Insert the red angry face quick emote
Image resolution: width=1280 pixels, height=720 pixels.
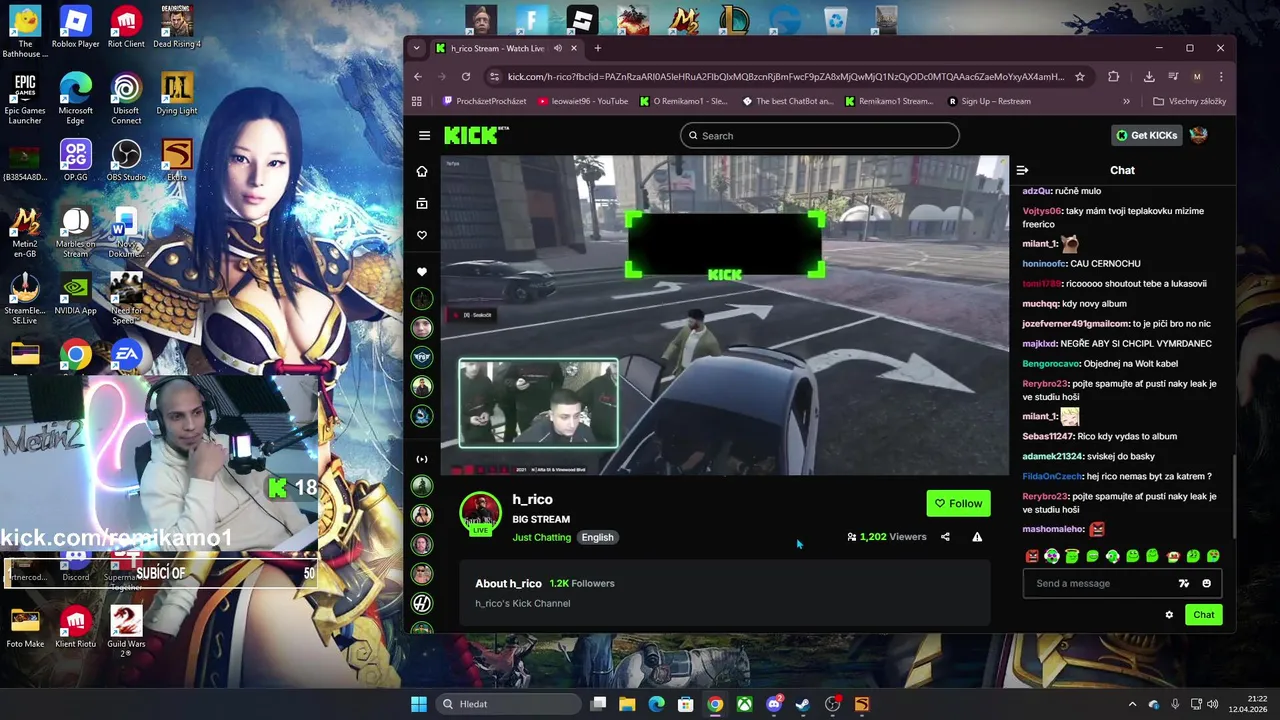click(x=1032, y=556)
